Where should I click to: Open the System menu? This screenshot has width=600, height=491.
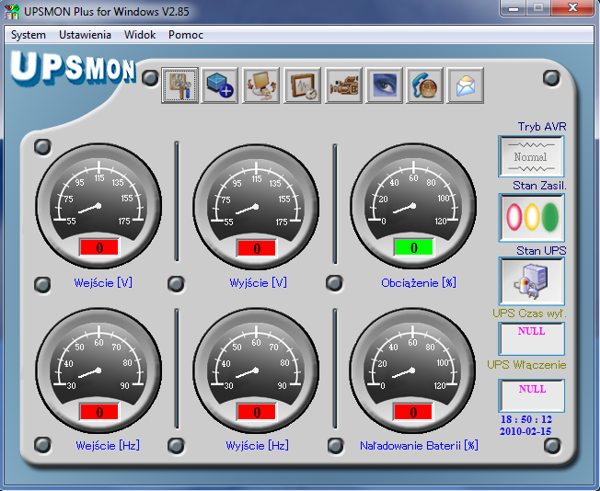pyautogui.click(x=28, y=35)
